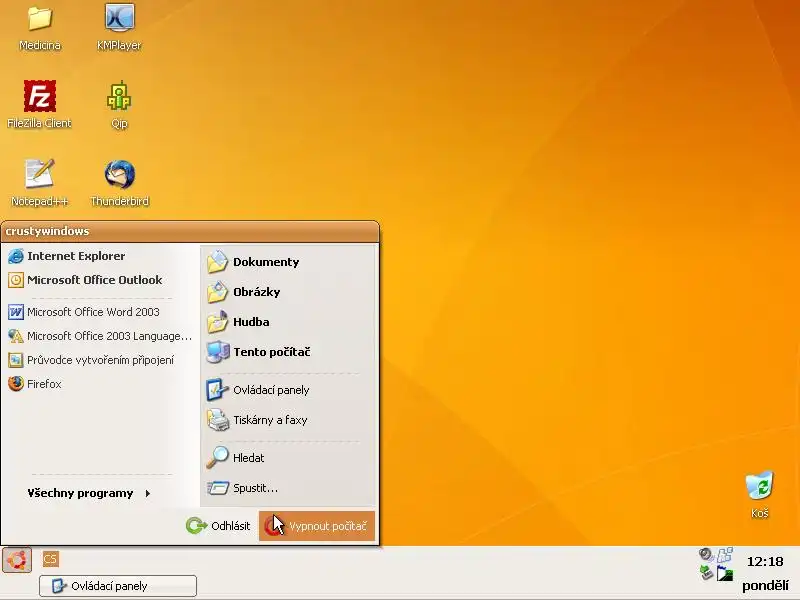Click Odhlásit log off button
This screenshot has width=800, height=600.
click(x=218, y=526)
